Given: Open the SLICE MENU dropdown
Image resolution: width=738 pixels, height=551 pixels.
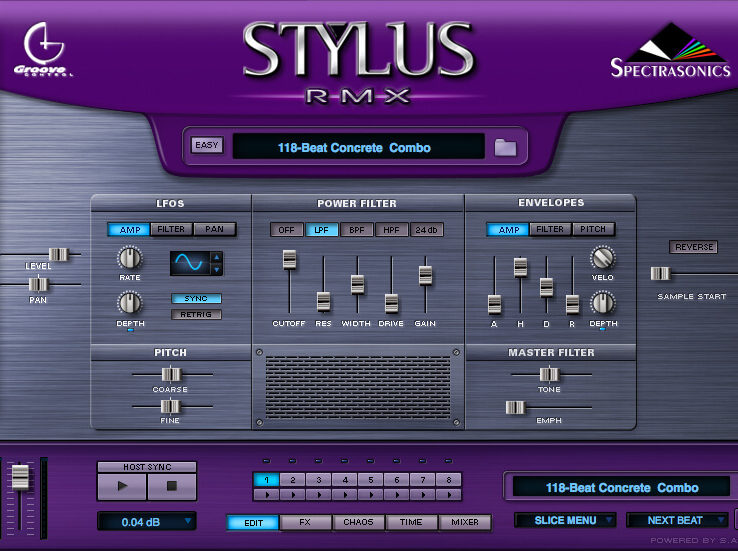Looking at the screenshot, I should pyautogui.click(x=565, y=520).
